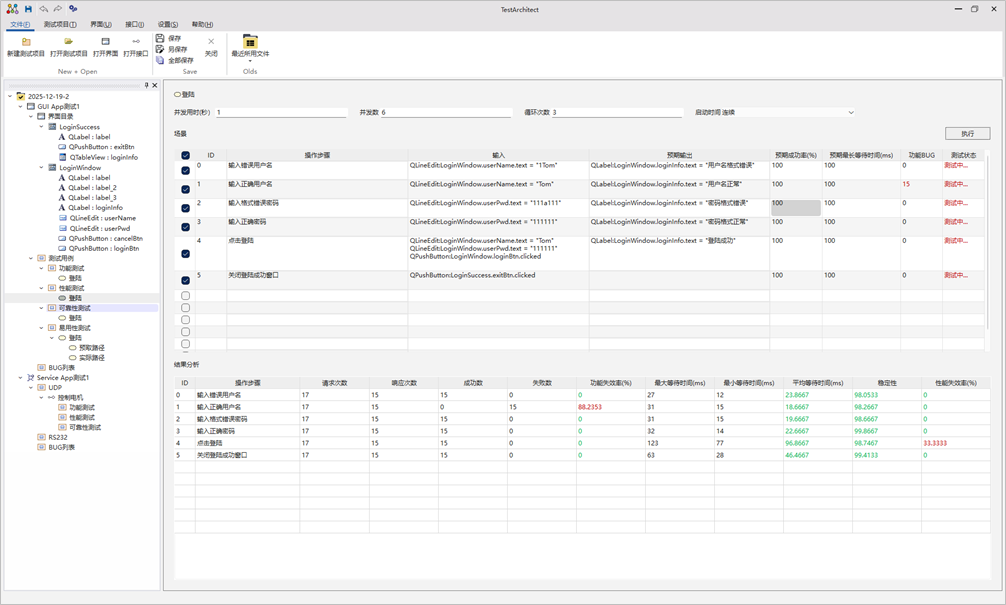Uncheck the checkbox for row 点击登陆

tap(185, 254)
